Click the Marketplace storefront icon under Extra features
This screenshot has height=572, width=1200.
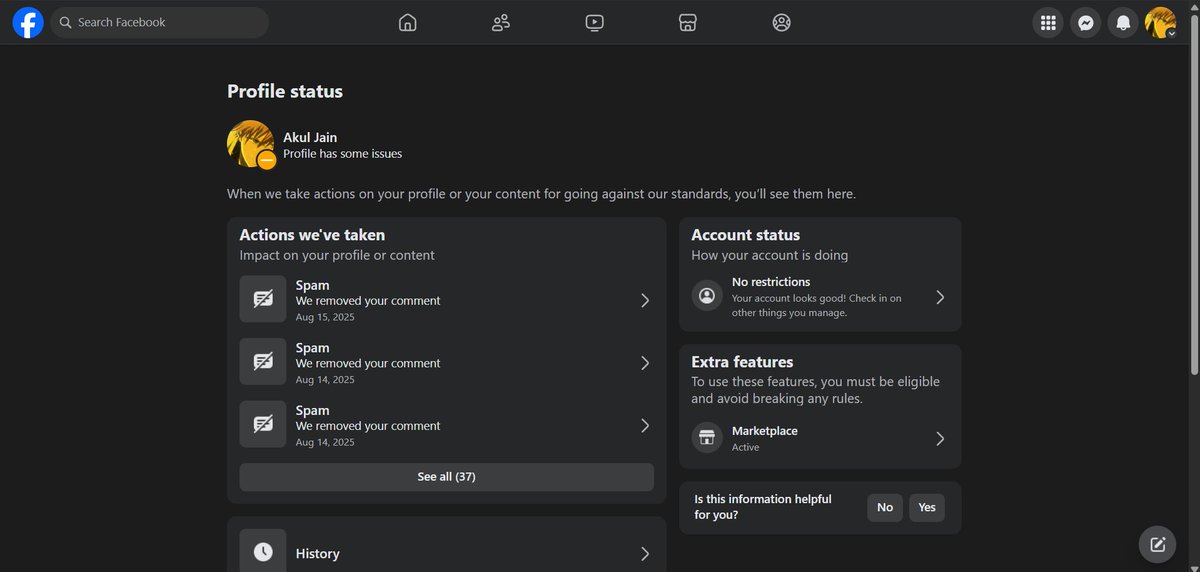pos(707,438)
